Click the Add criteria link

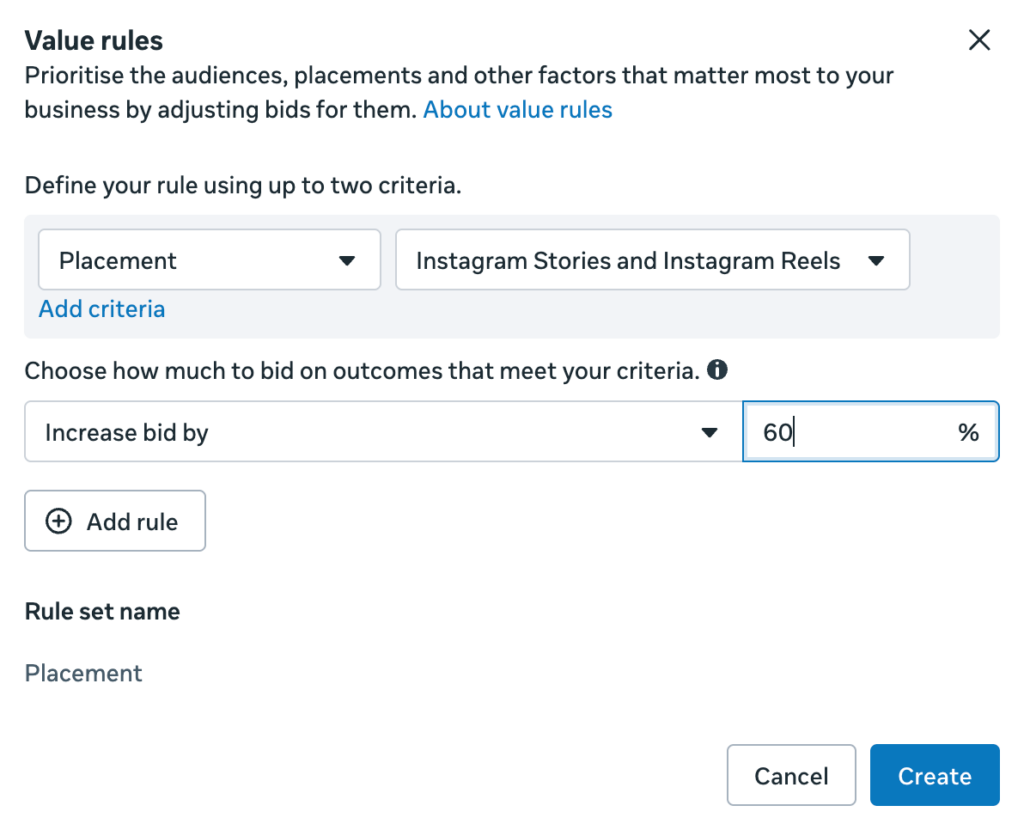tap(102, 309)
